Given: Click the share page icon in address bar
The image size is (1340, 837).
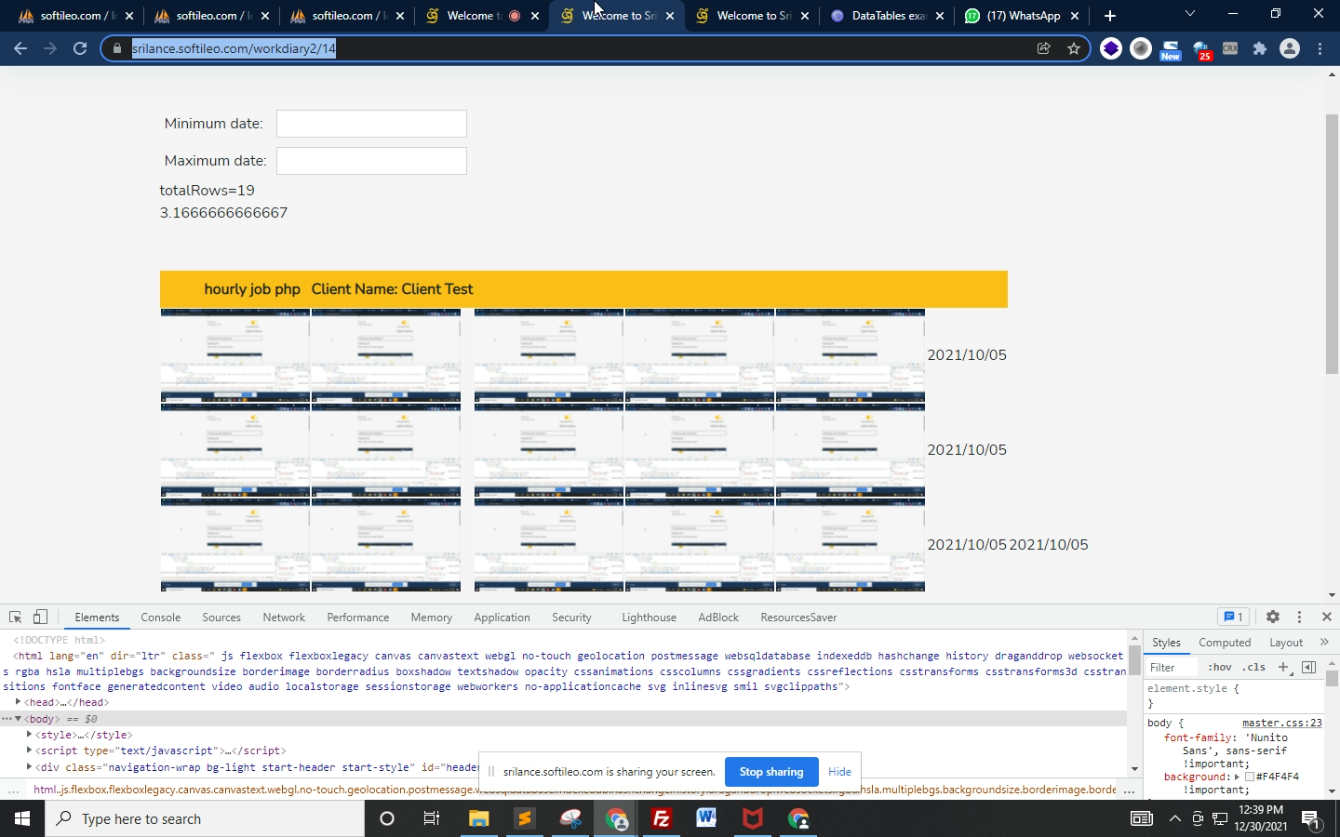Looking at the screenshot, I should [1043, 48].
